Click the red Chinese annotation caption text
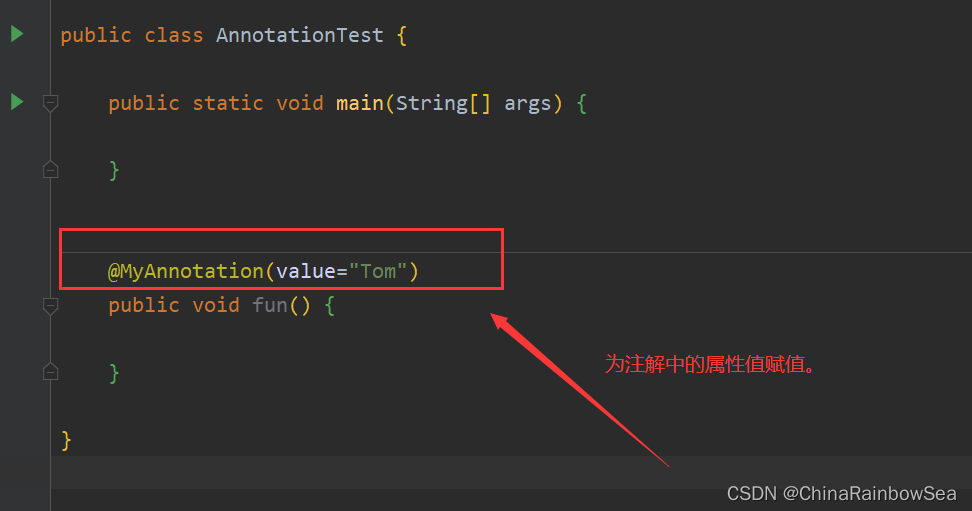The height and width of the screenshot is (511, 972). 711,364
